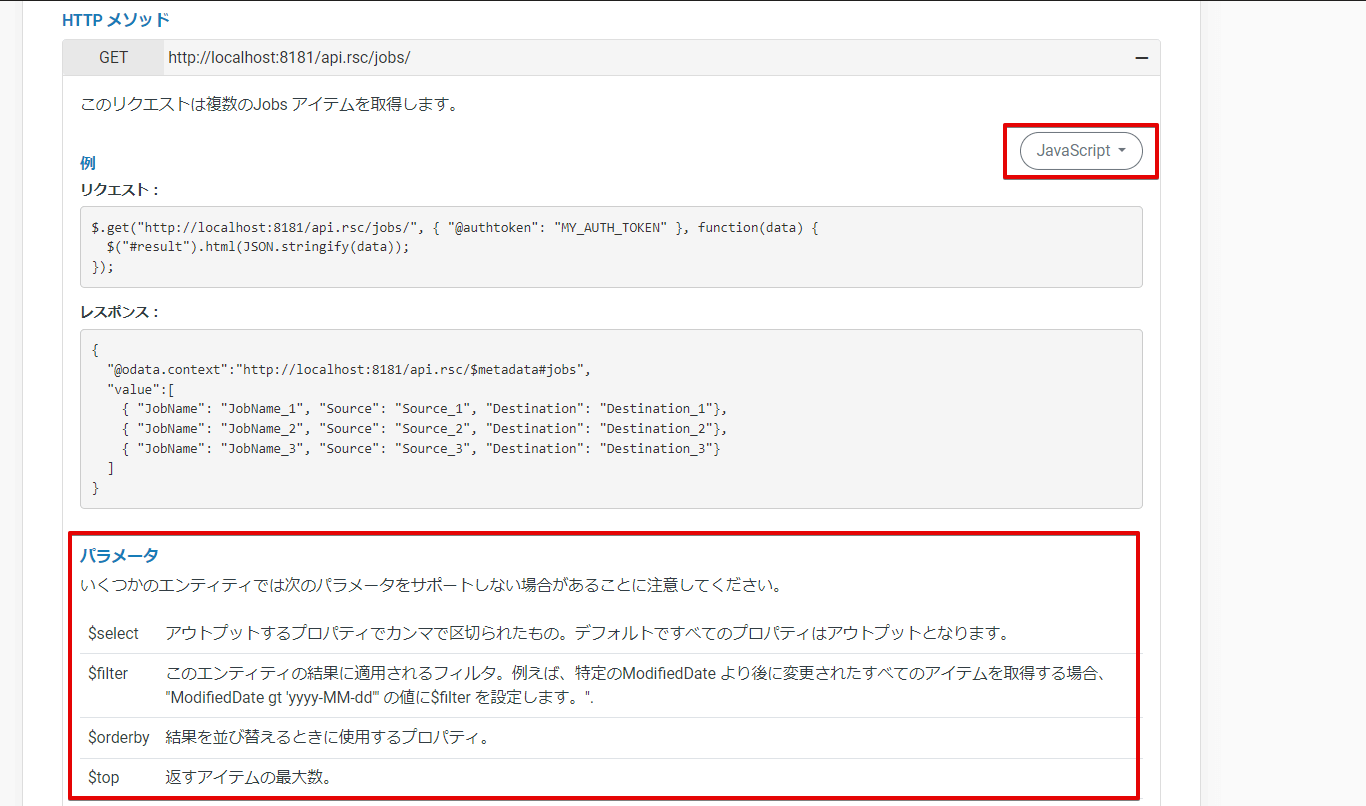
Task: Click the 返すアイテムの最大数 description
Action: click(x=248, y=777)
